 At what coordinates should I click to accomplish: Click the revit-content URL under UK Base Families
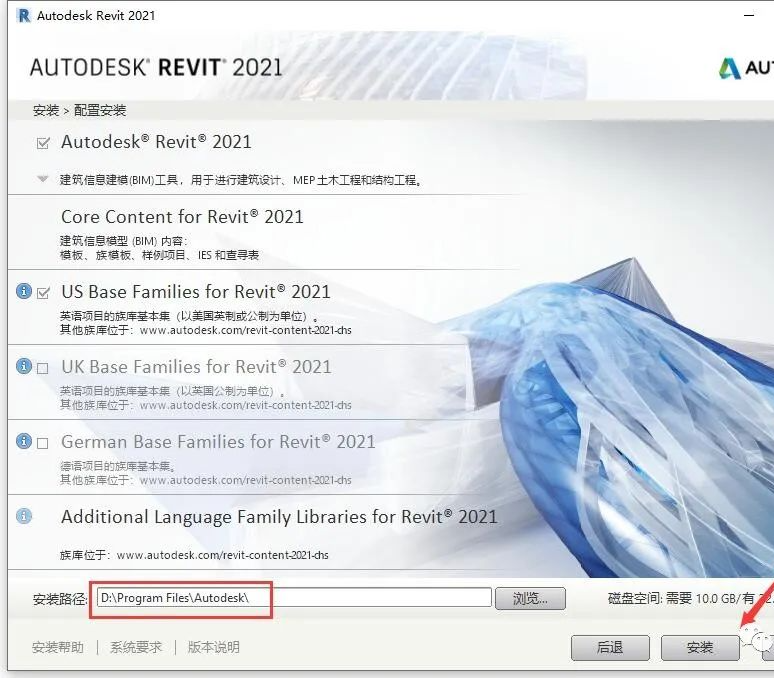tap(245, 405)
